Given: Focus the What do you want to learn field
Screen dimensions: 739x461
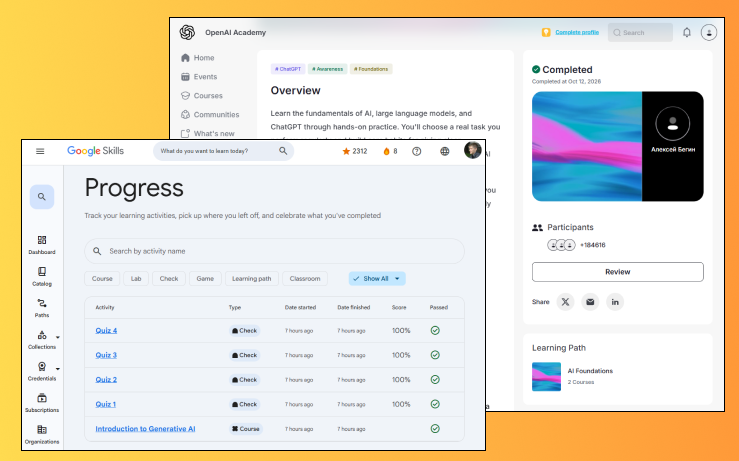Looking at the screenshot, I should [x=223, y=151].
